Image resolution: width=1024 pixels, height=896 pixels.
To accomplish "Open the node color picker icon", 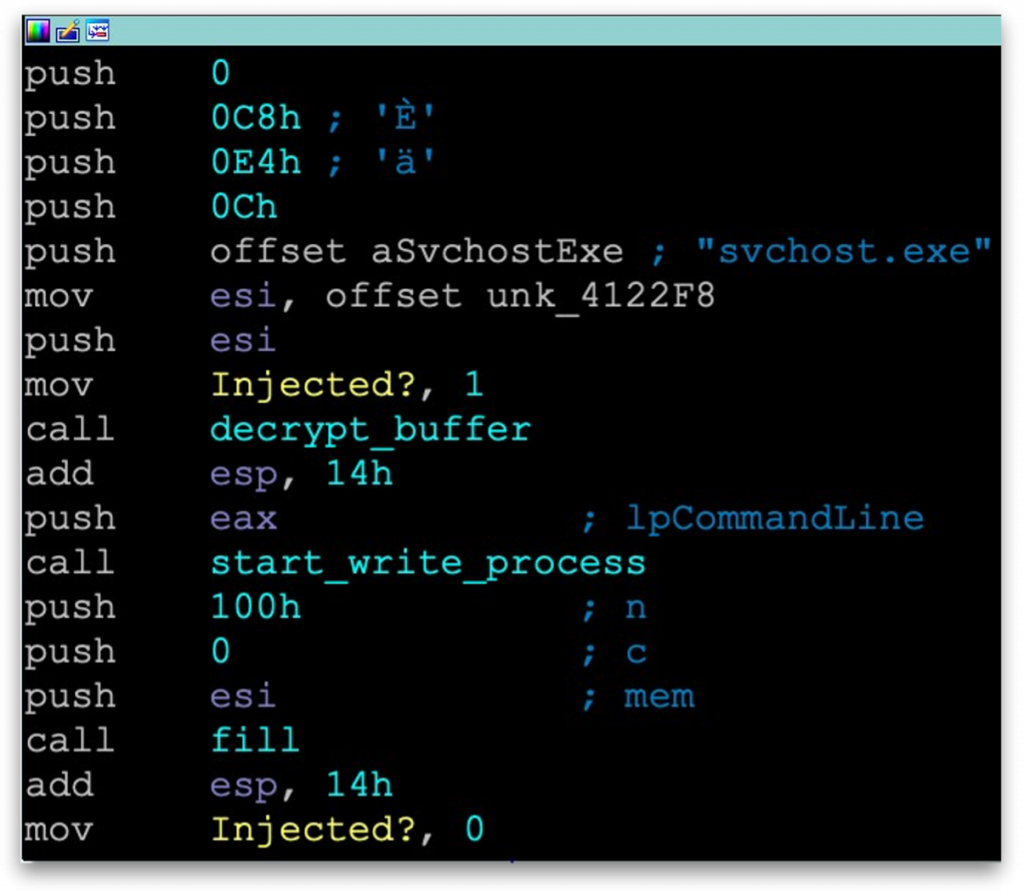I will pos(37,31).
